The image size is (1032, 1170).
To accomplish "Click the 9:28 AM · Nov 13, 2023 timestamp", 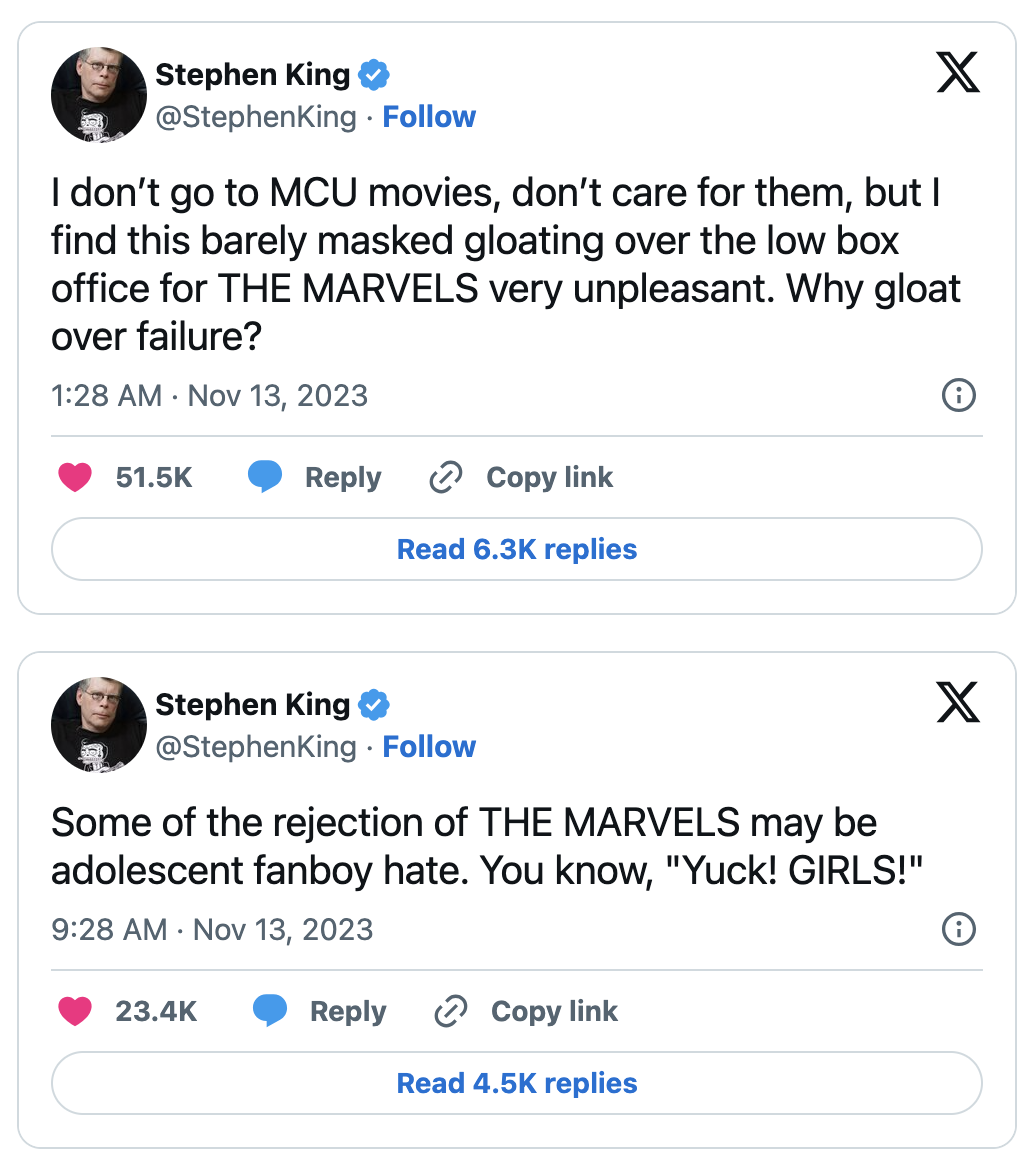I will [212, 930].
